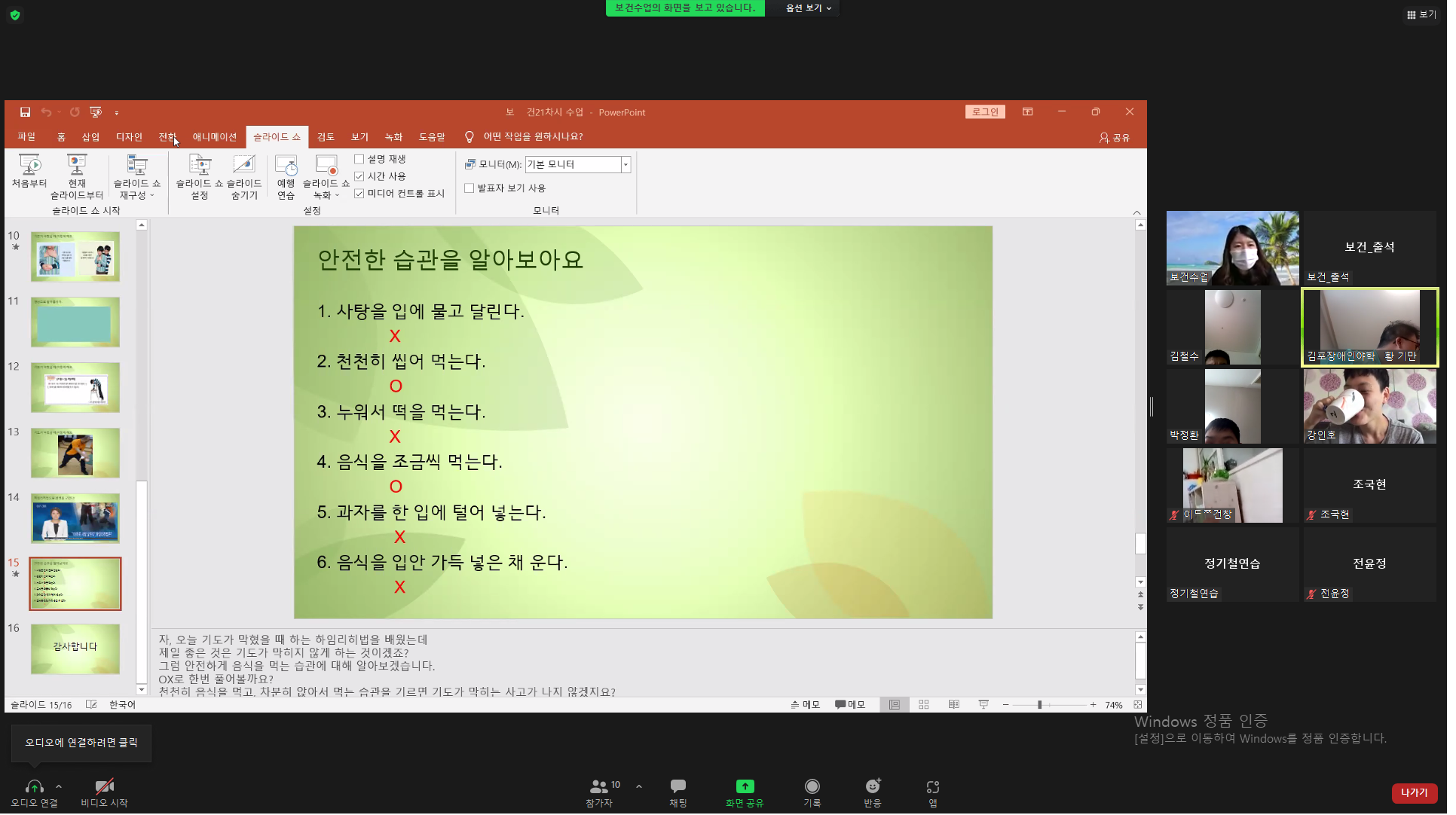Screen dimensions: 1456x815
Task: Click the Record Slide Show icon
Action: (x=326, y=165)
